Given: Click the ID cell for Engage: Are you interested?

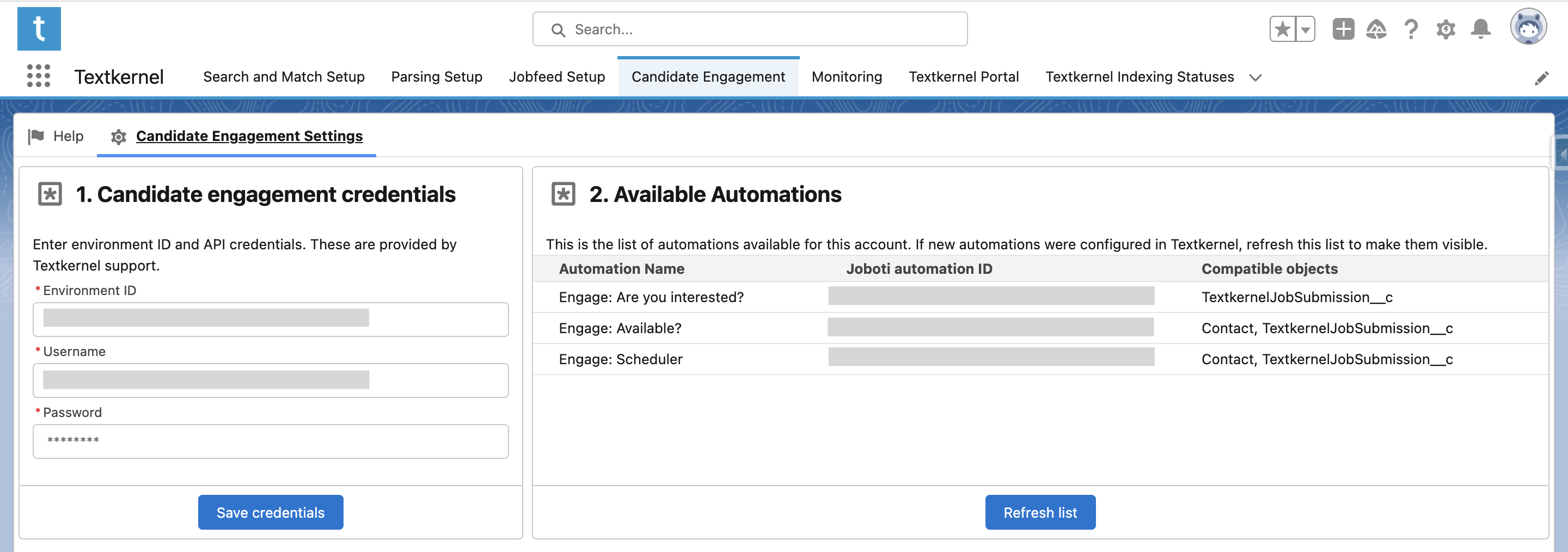Looking at the screenshot, I should [991, 296].
